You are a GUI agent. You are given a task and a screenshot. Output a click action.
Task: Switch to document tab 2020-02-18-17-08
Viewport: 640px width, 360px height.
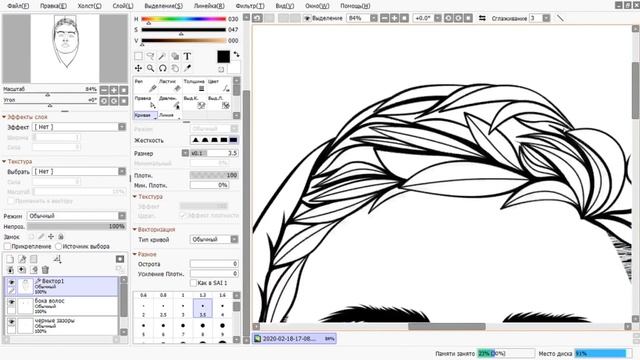coord(294,338)
